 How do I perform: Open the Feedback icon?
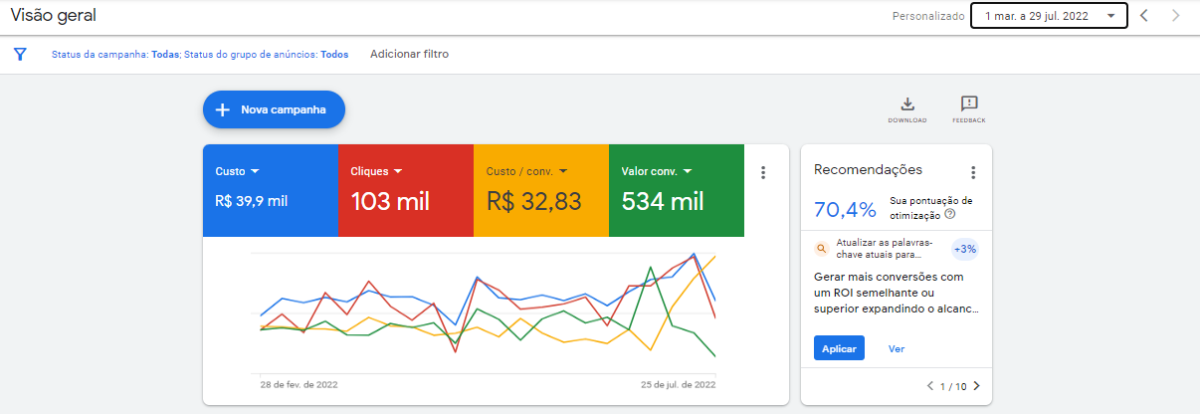point(968,103)
